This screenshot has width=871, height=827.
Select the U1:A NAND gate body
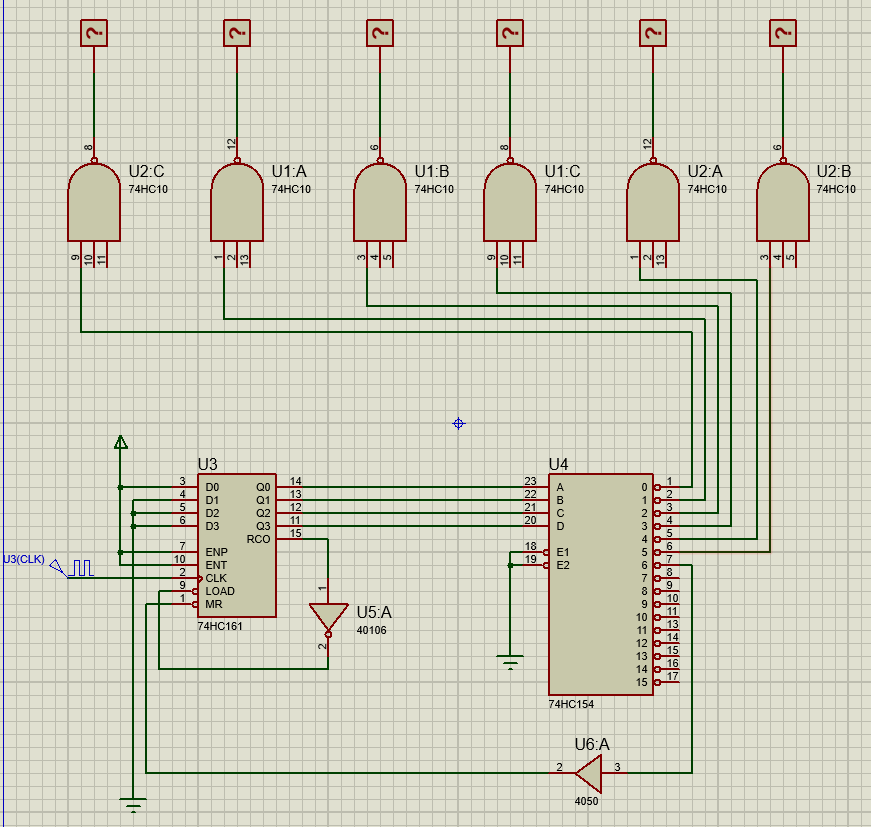pos(237,202)
